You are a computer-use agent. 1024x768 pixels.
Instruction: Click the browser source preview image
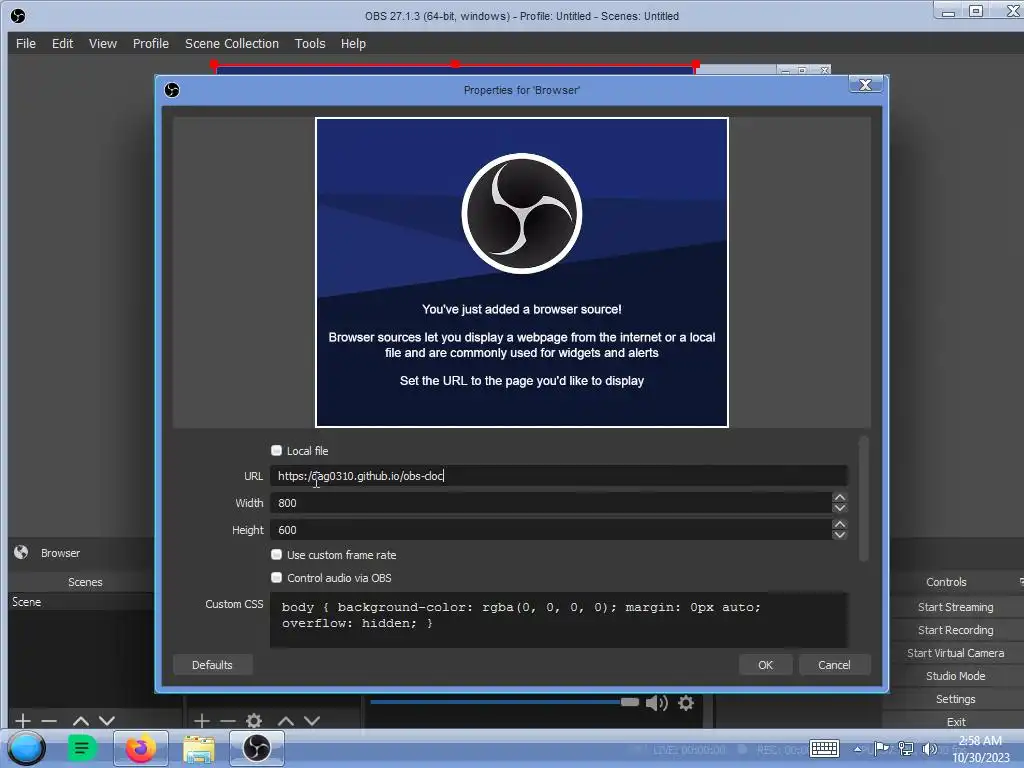[x=522, y=272]
